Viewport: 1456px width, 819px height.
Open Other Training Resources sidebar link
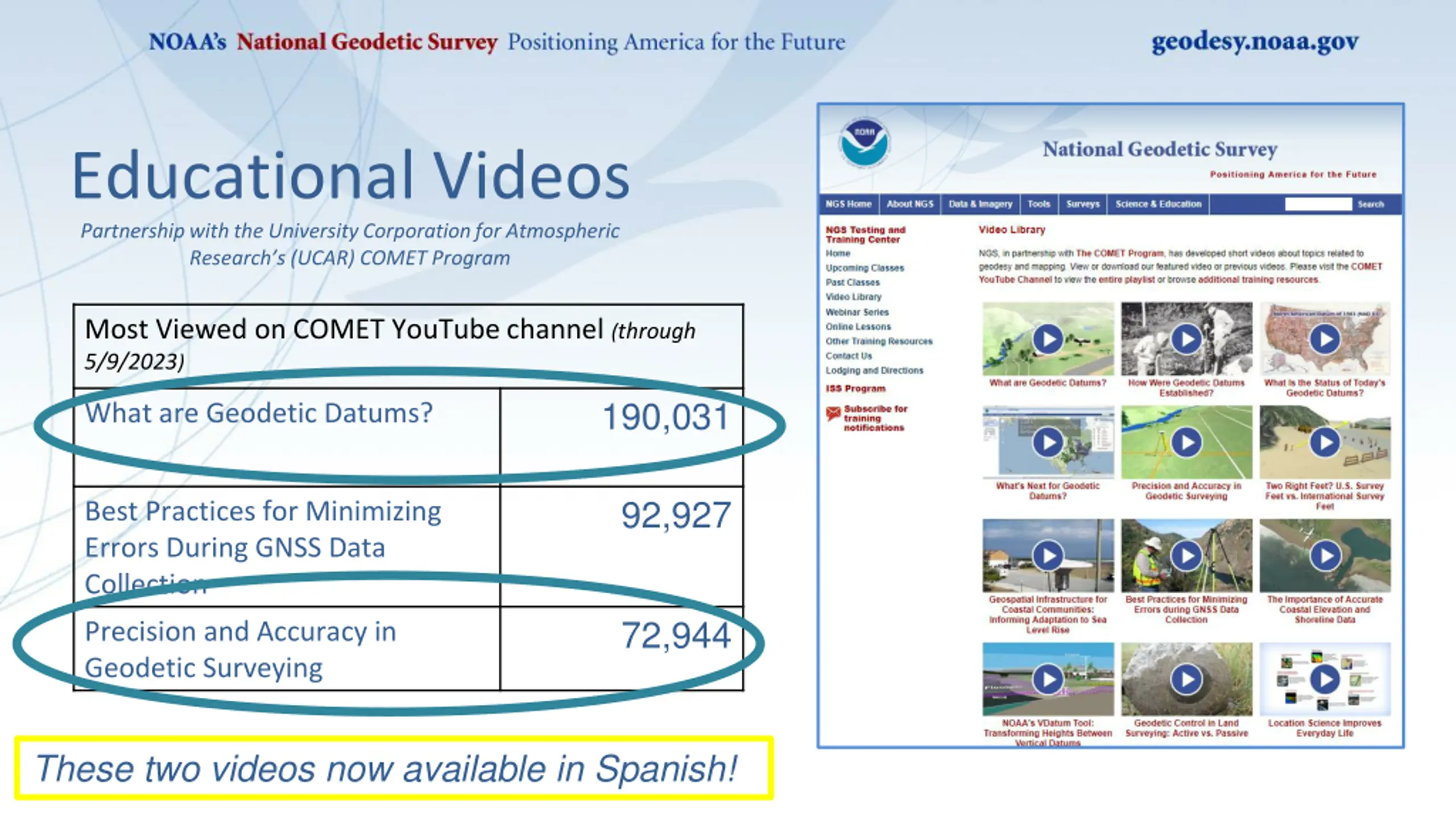[879, 341]
